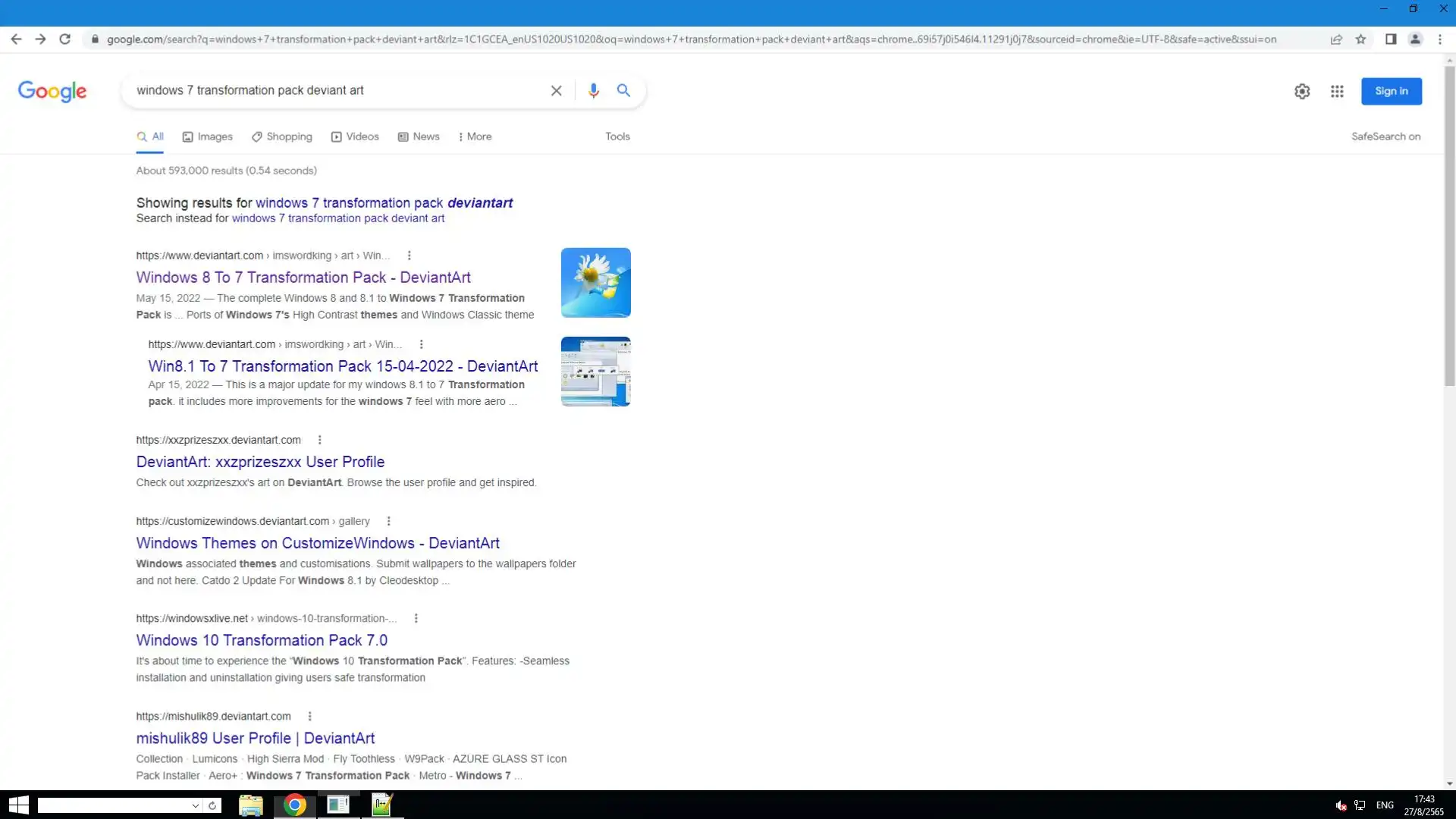Open Chrome from the Windows taskbar
This screenshot has height=819, width=1456.
point(295,805)
